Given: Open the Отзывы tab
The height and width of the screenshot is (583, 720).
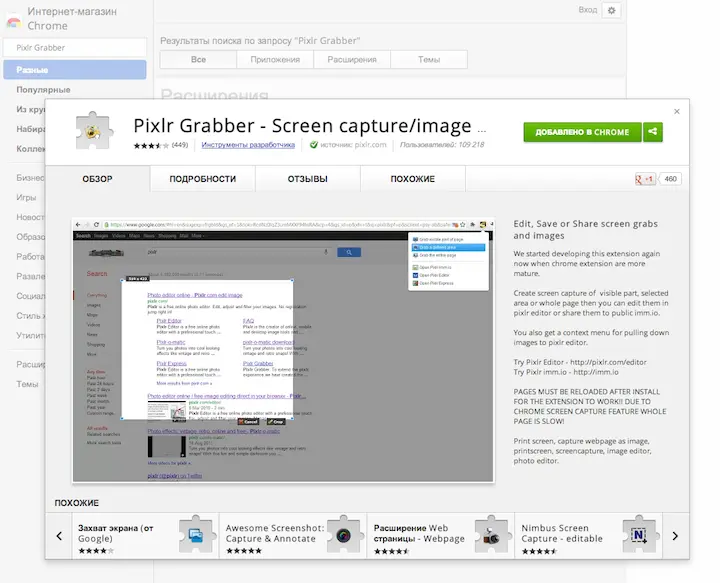Looking at the screenshot, I should [x=308, y=179].
